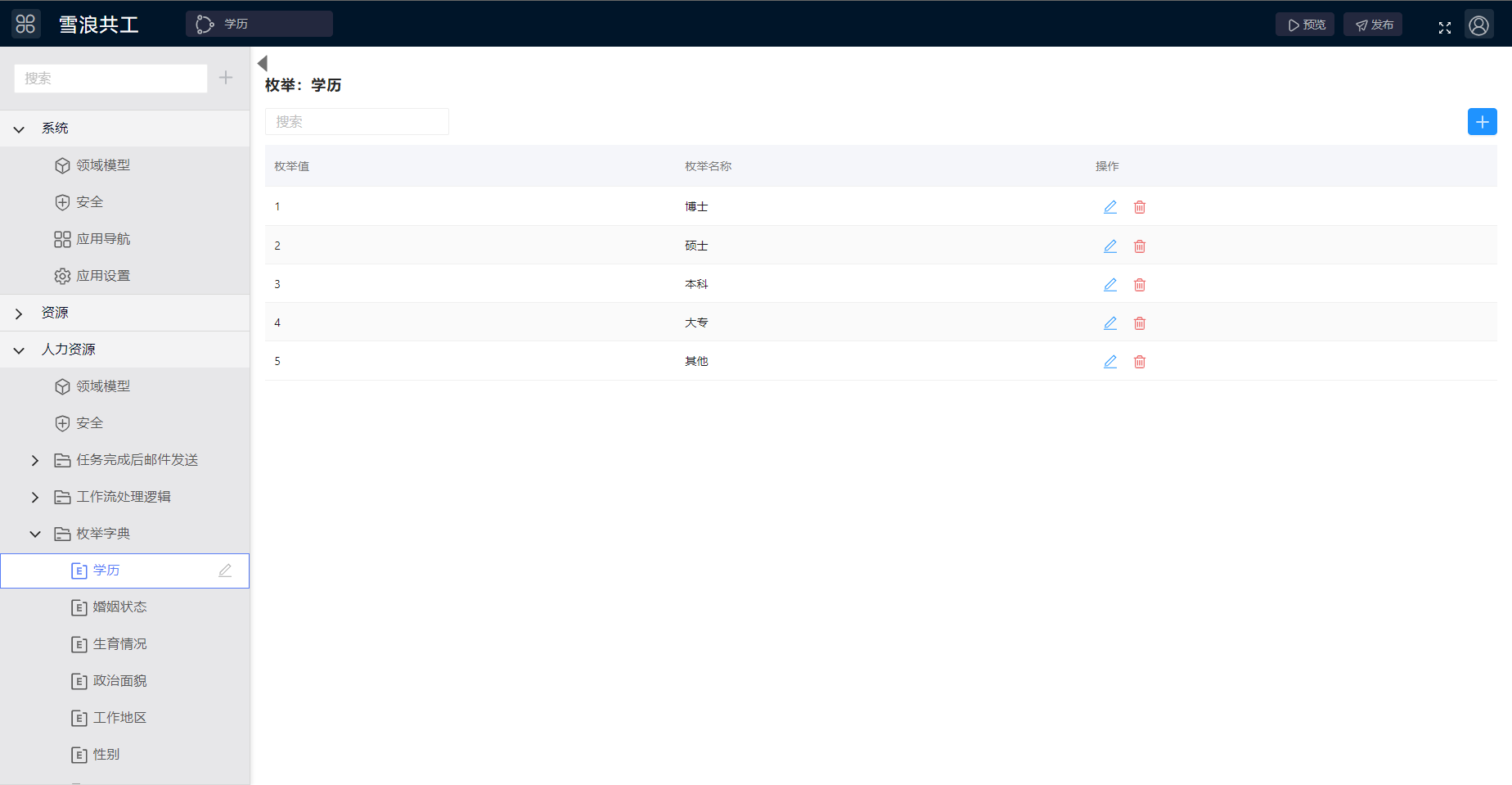Edit the 本科 row
Screen dimensions: 1512x785
[x=1110, y=285]
